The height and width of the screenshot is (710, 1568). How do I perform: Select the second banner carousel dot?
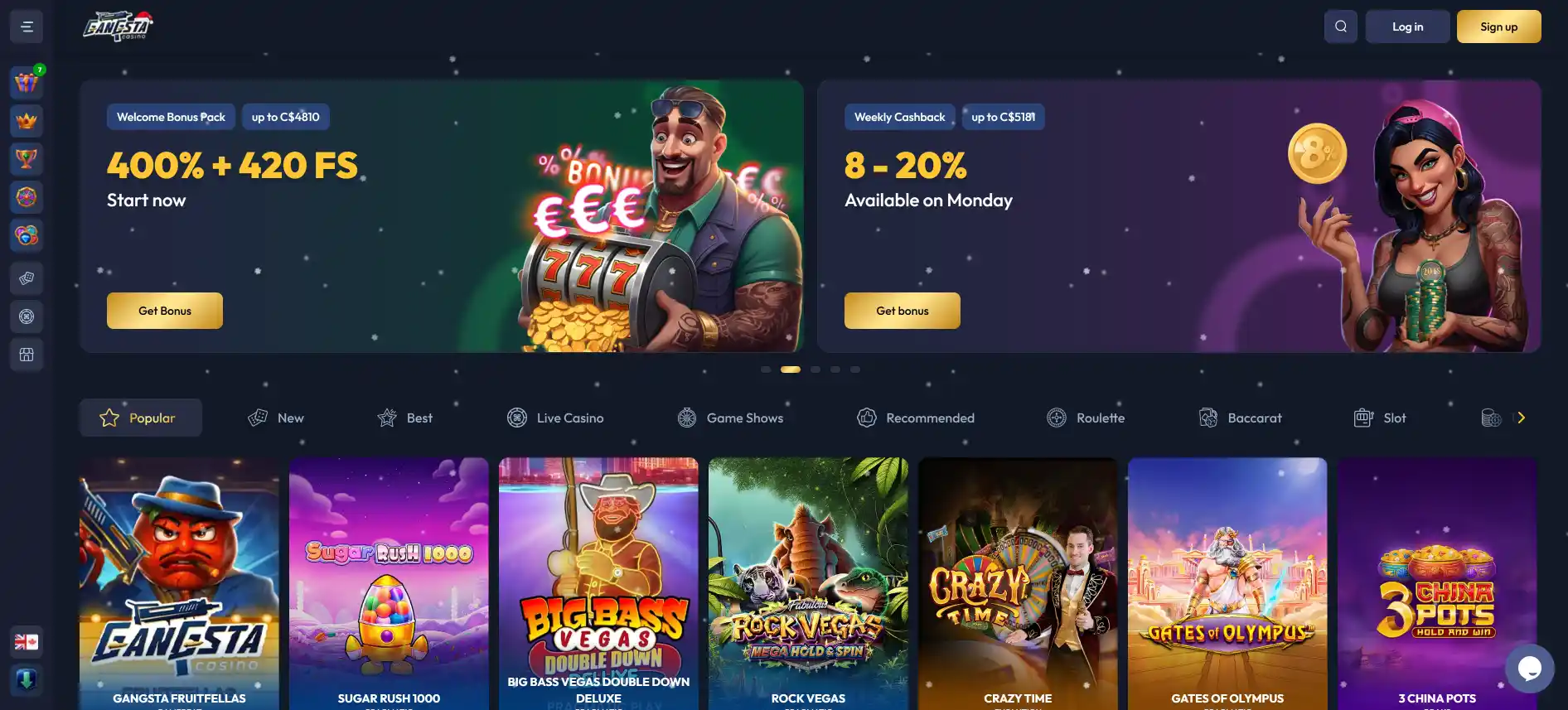[791, 369]
